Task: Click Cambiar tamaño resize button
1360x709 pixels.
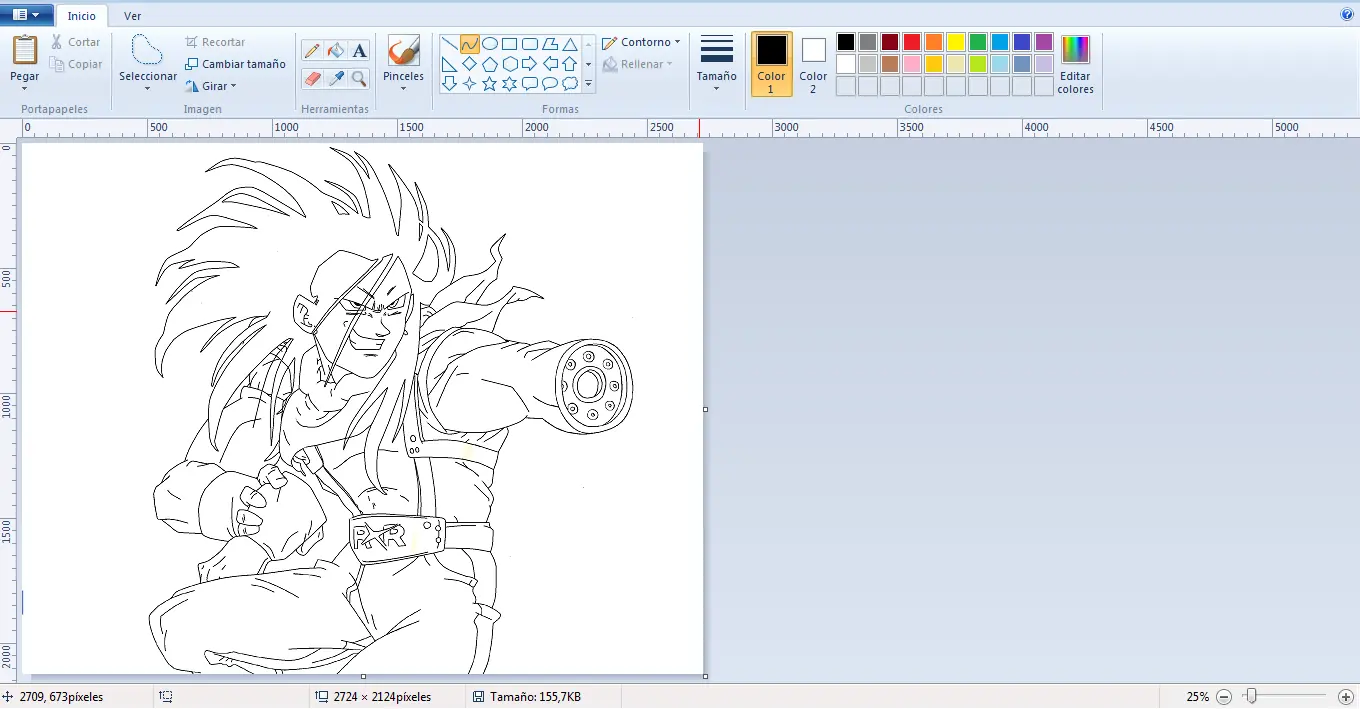Action: tap(236, 64)
